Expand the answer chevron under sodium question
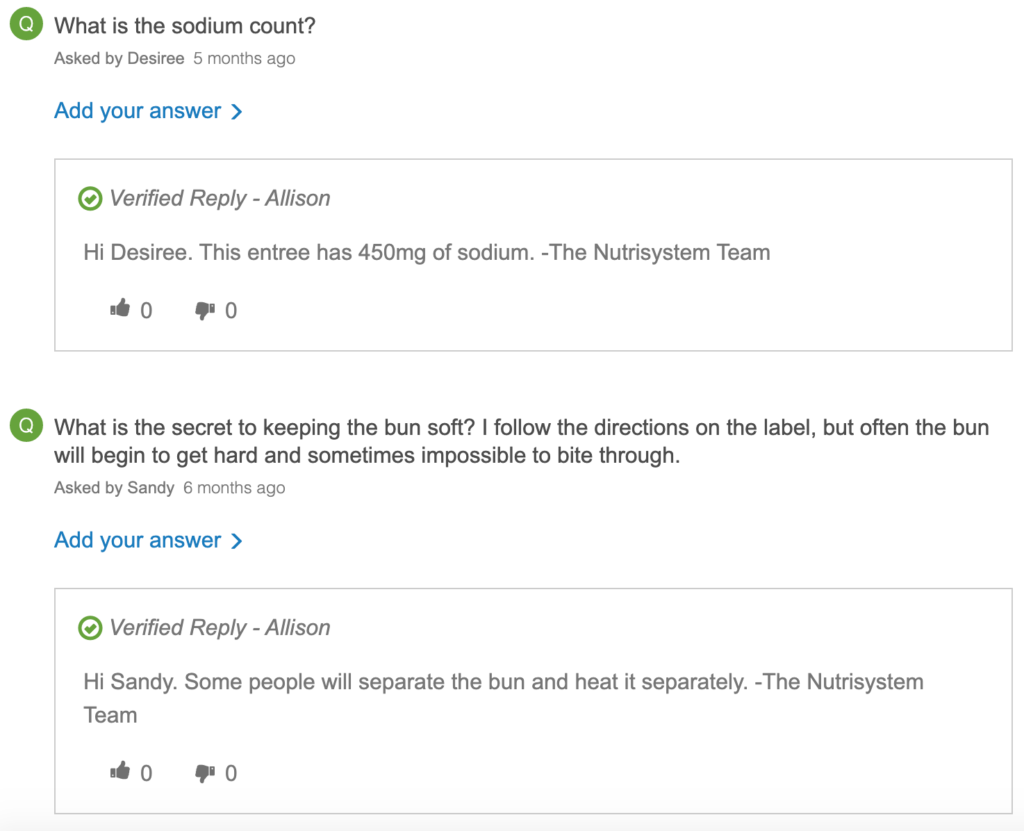Viewport: 1024px width, 831px height. 237,112
